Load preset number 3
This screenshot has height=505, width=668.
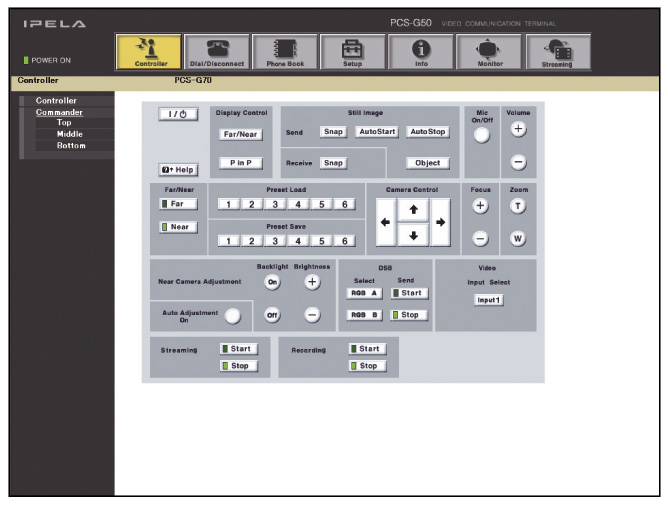point(275,204)
